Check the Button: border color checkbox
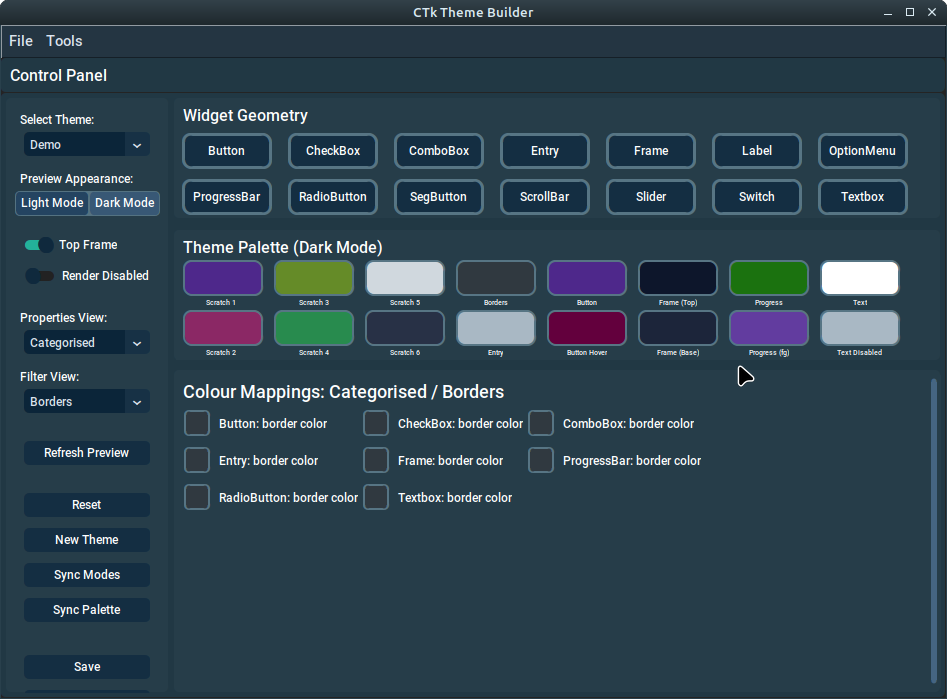The width and height of the screenshot is (947, 699). [196, 423]
